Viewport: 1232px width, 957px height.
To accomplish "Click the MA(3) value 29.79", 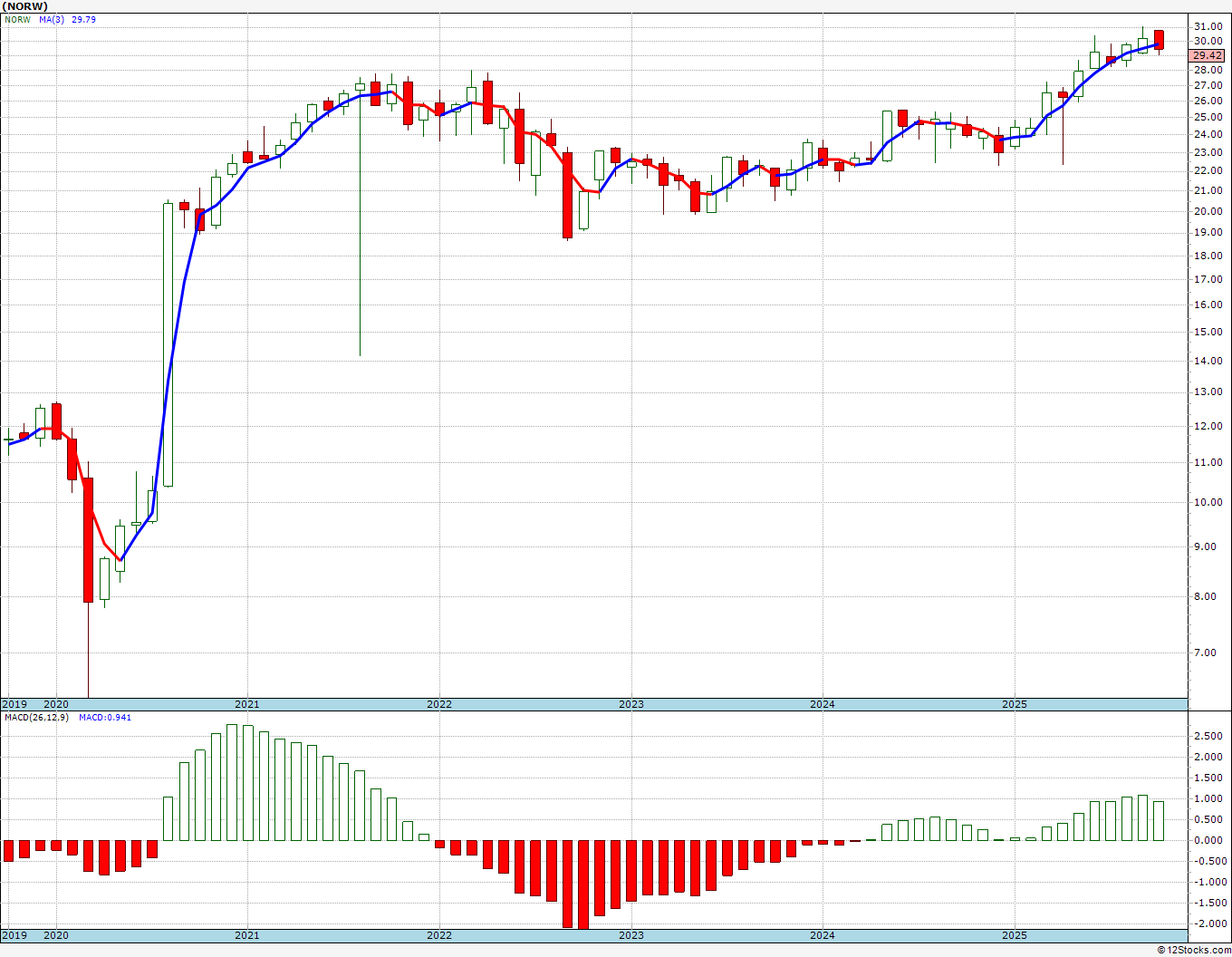I will pos(83,19).
